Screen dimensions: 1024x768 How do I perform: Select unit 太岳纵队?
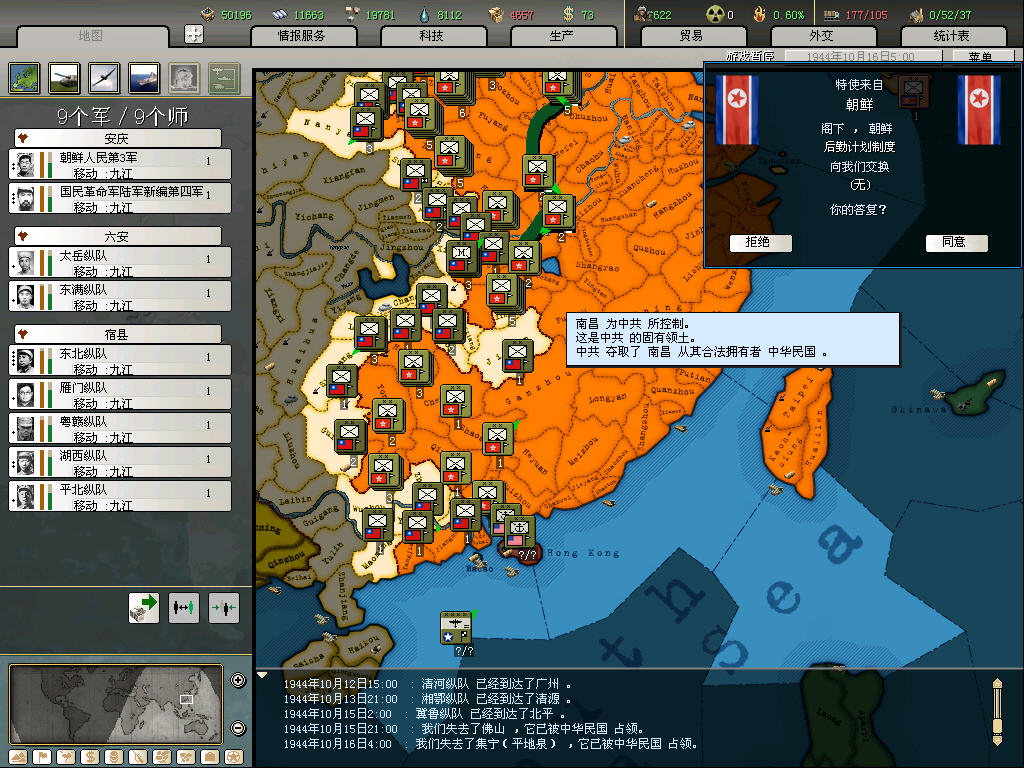point(120,263)
